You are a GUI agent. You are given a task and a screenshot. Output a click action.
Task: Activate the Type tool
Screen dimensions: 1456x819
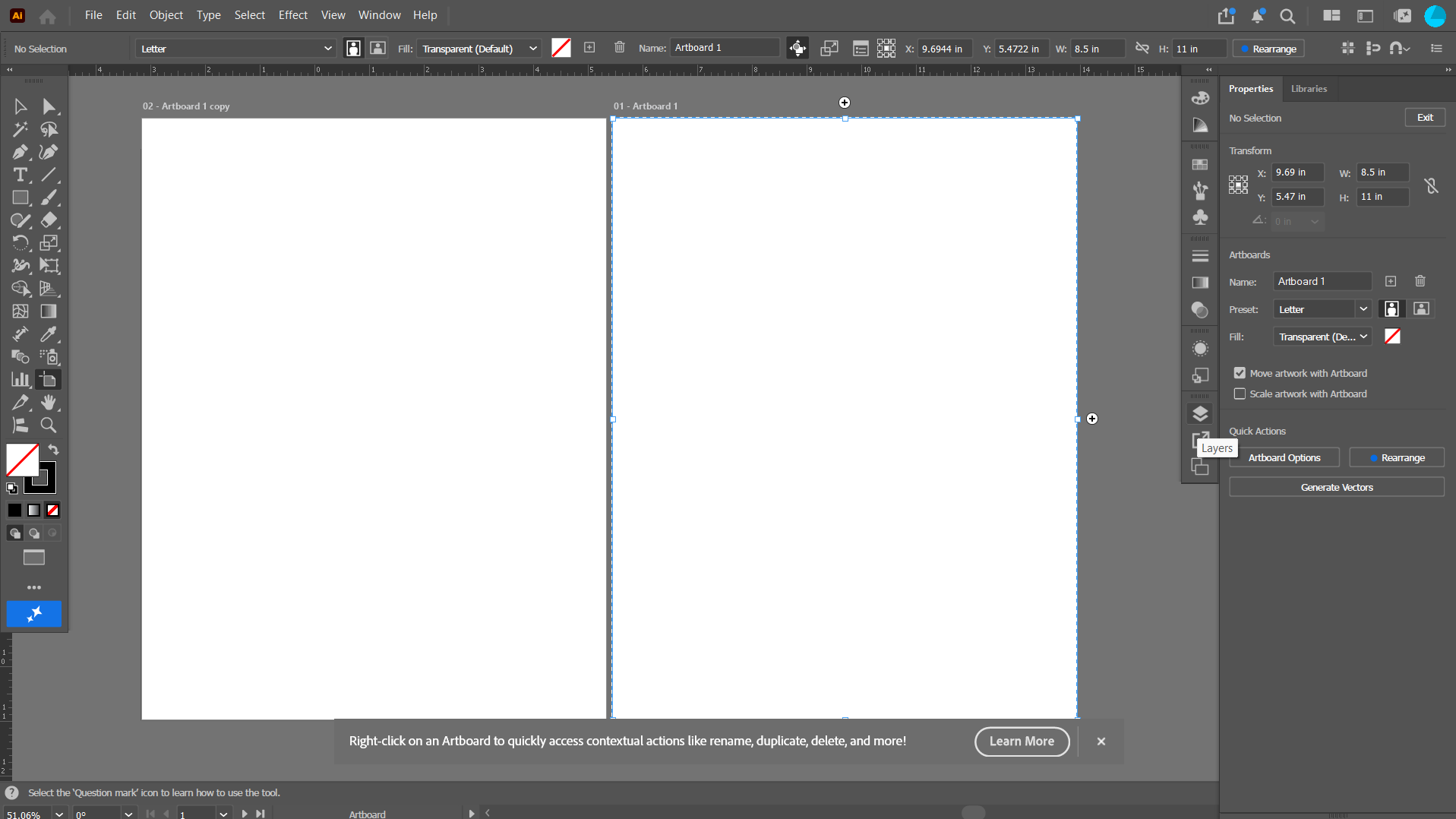(21, 175)
